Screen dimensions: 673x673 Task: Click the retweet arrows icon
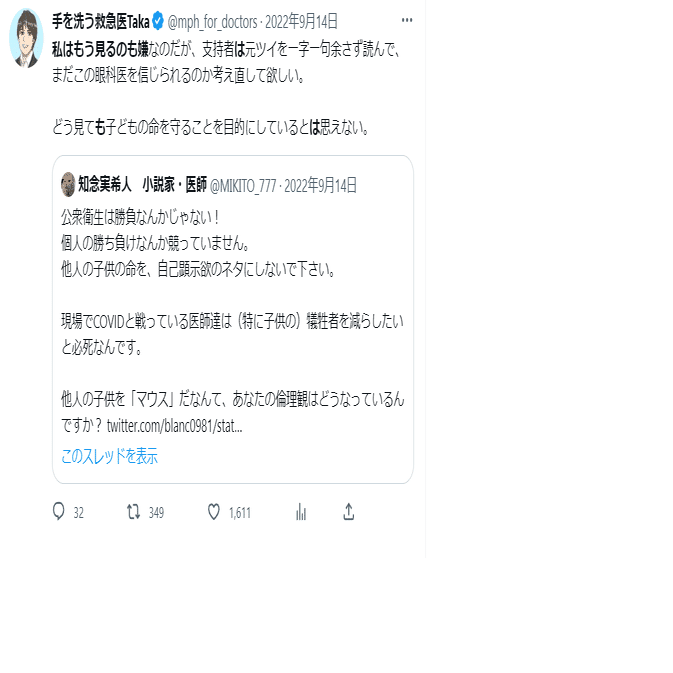(x=133, y=512)
